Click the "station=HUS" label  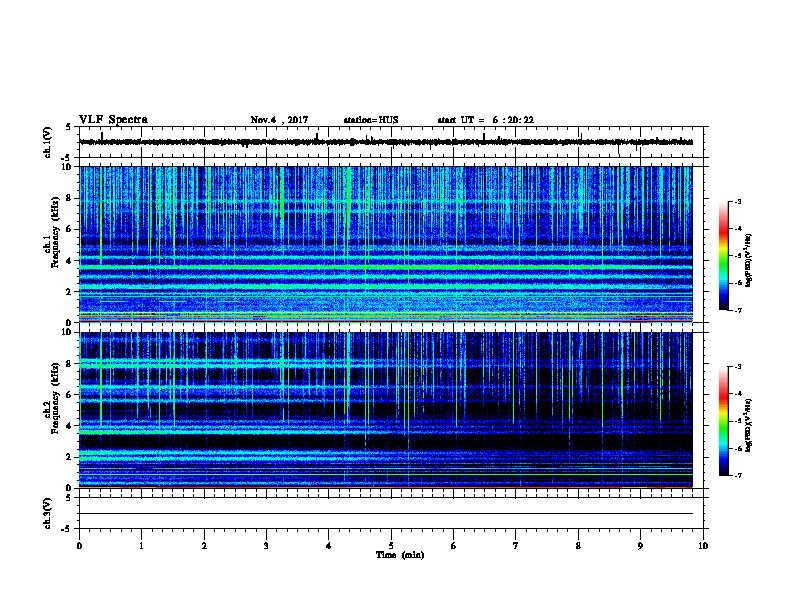pyautogui.click(x=371, y=120)
